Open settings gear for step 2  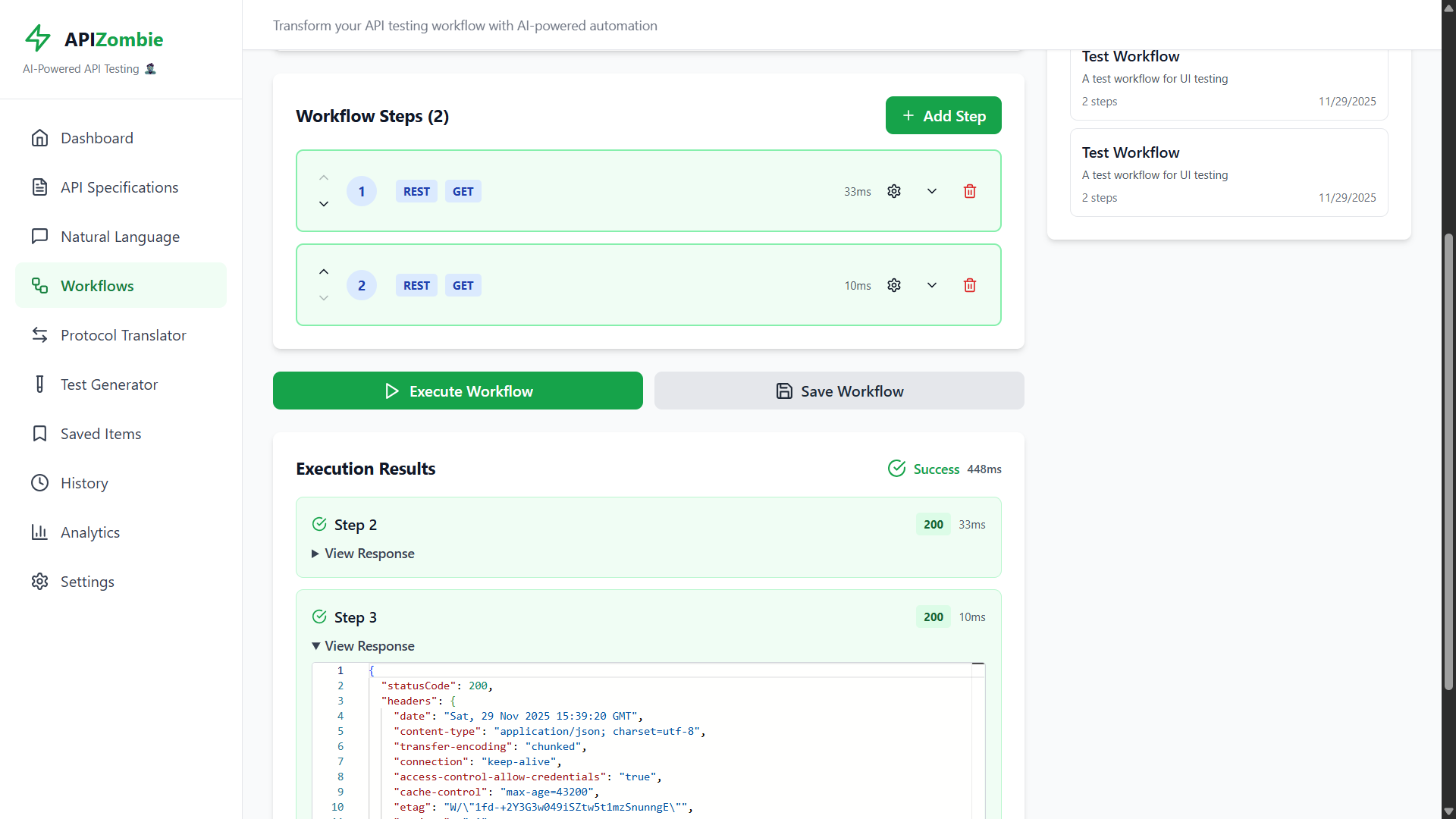pos(894,285)
